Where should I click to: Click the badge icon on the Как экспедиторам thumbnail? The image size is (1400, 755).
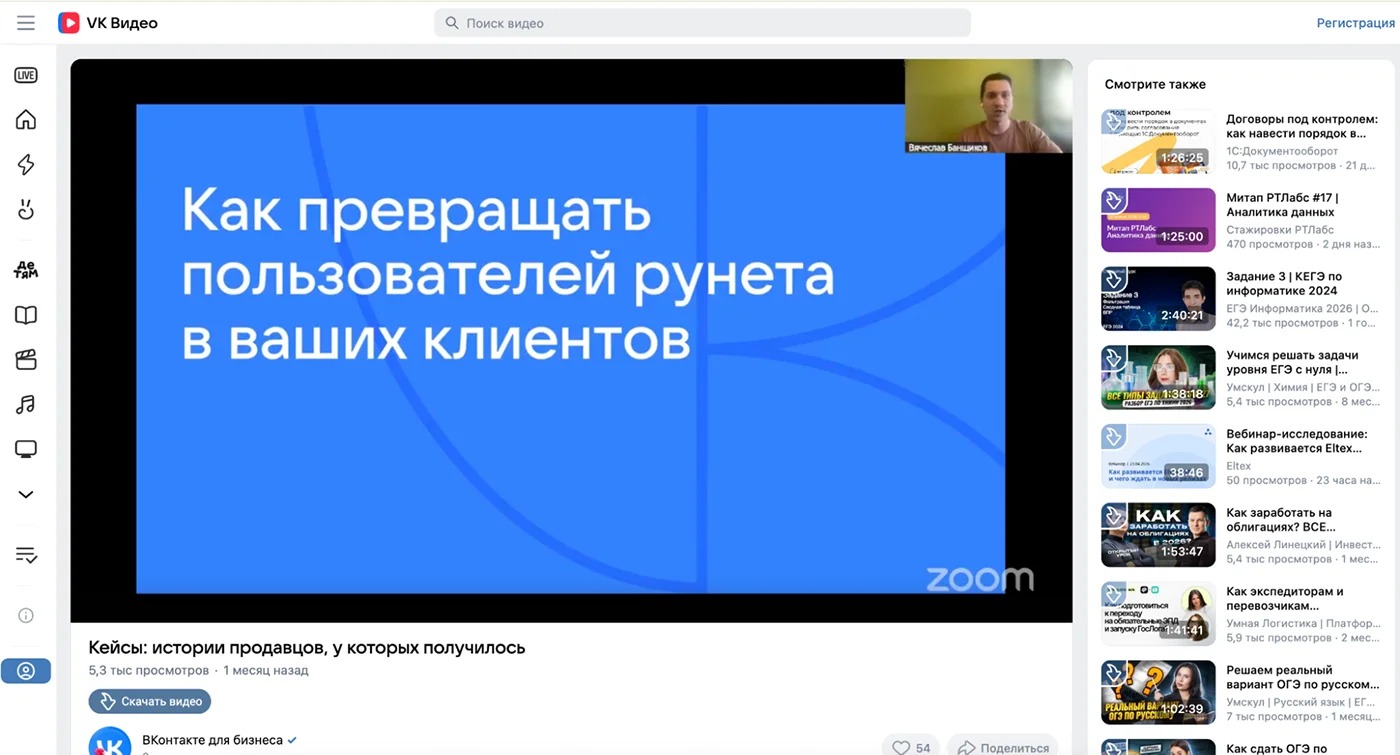(x=1113, y=593)
